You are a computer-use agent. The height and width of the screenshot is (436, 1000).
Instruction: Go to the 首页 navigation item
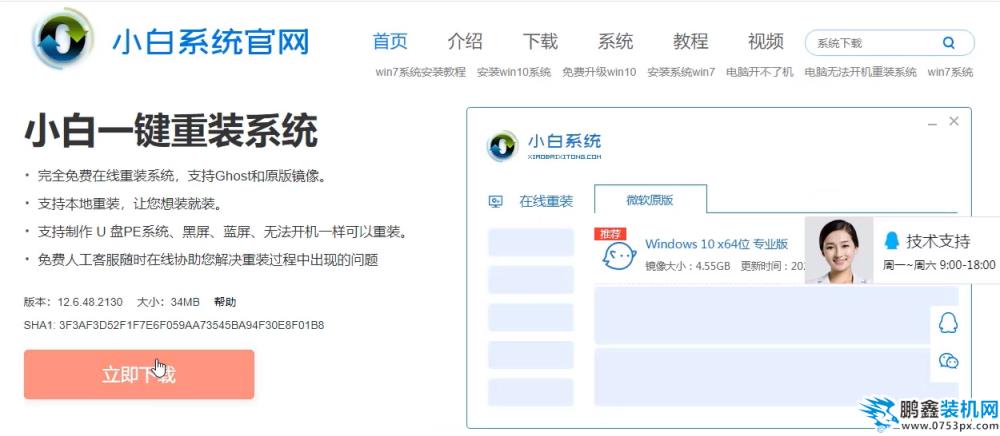(390, 42)
